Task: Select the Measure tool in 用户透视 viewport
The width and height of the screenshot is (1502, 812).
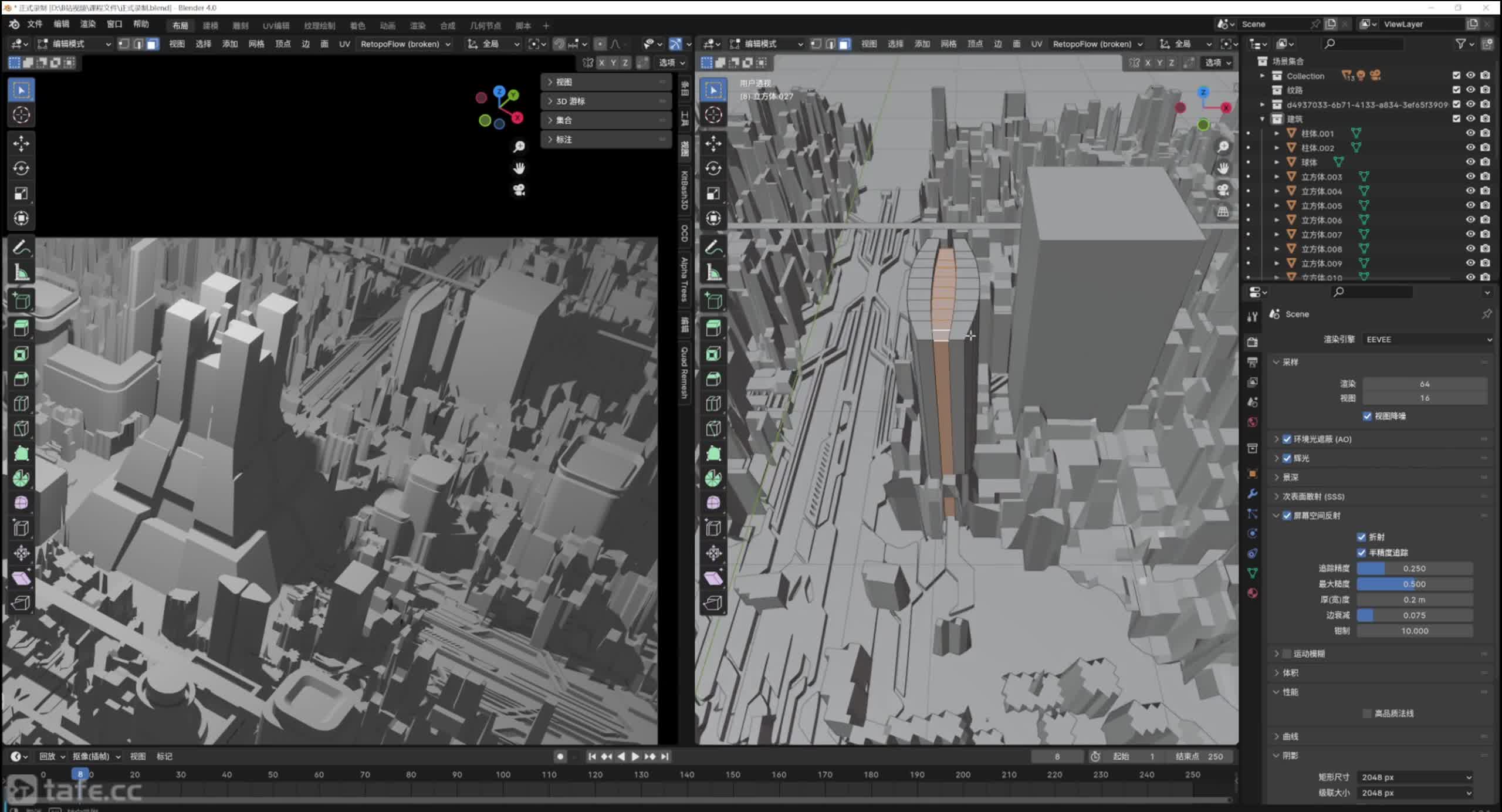Action: click(x=713, y=273)
